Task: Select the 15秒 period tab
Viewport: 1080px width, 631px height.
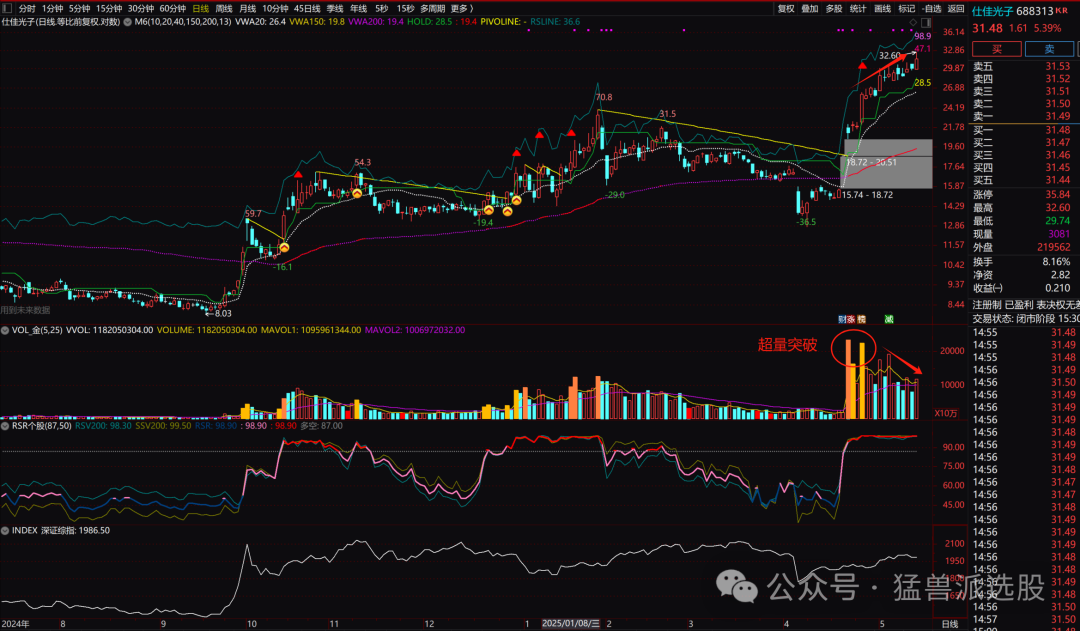Action: pyautogui.click(x=406, y=9)
